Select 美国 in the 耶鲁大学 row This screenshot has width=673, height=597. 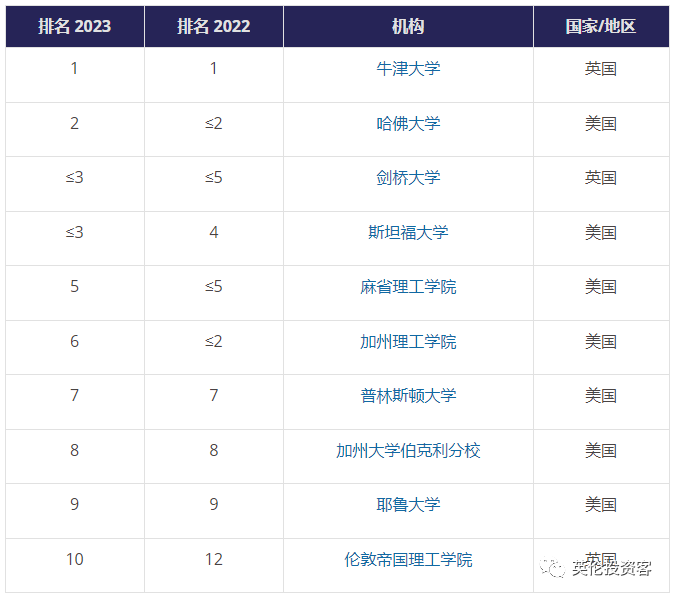(x=601, y=505)
